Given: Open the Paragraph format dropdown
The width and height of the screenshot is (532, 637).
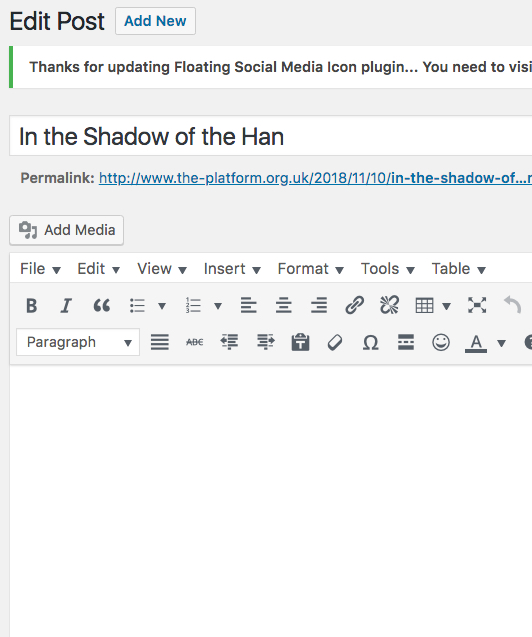Looking at the screenshot, I should pyautogui.click(x=78, y=342).
